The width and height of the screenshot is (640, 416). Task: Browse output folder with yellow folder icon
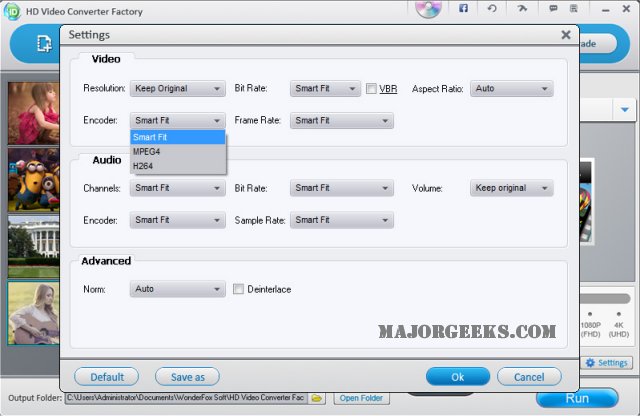(x=317, y=398)
